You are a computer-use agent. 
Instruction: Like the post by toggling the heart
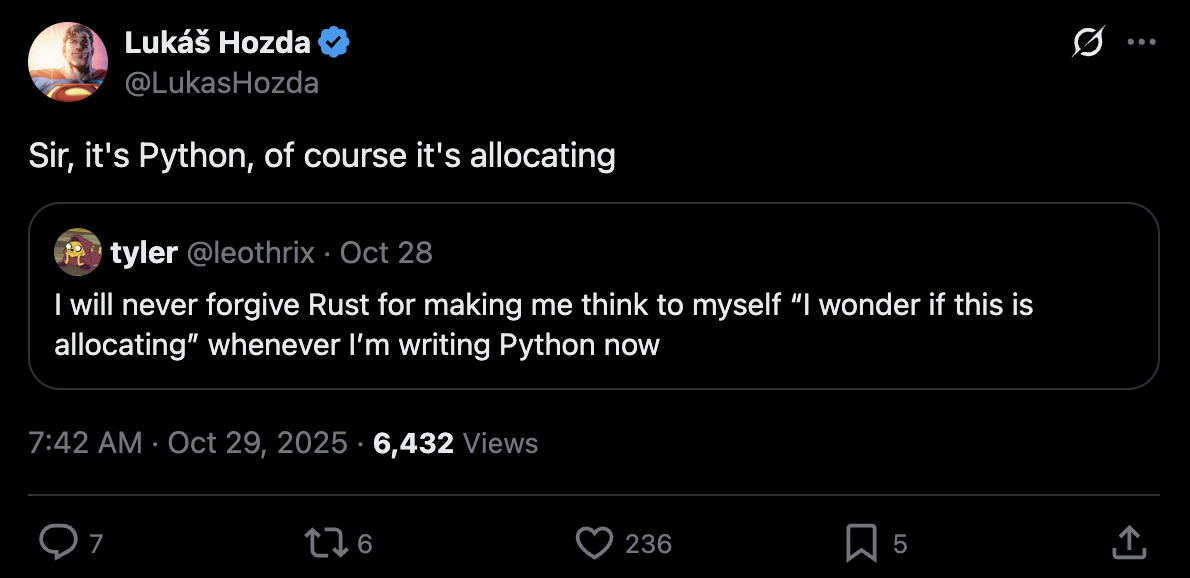(x=594, y=543)
